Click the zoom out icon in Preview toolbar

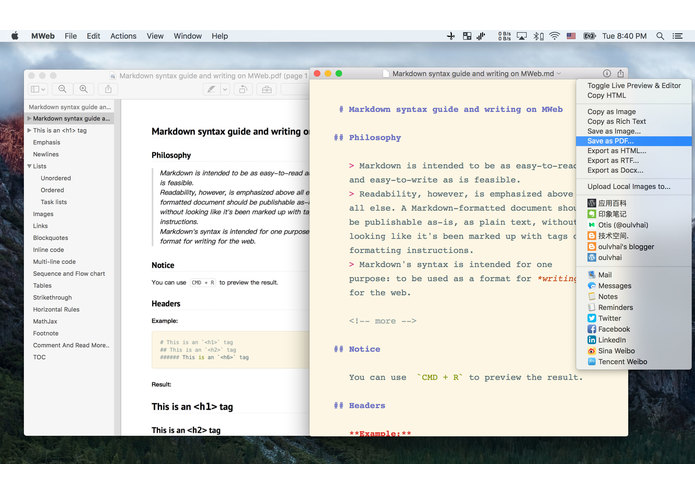click(62, 89)
